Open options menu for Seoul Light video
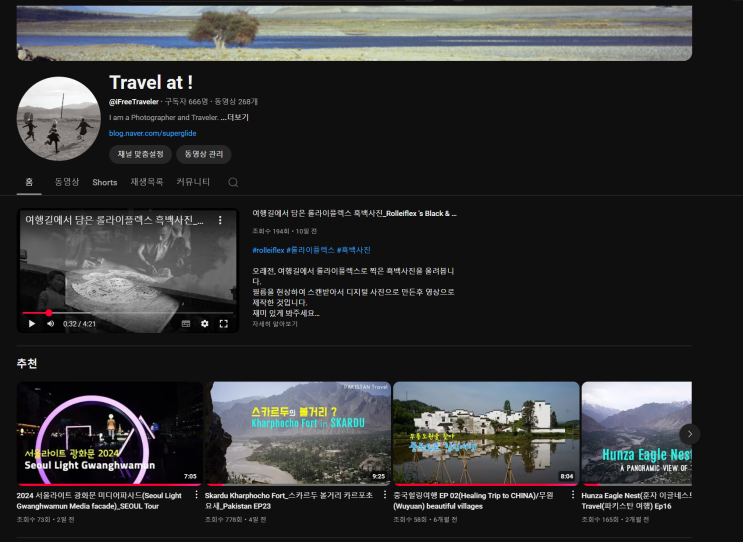The height and width of the screenshot is (542, 743). (x=196, y=495)
